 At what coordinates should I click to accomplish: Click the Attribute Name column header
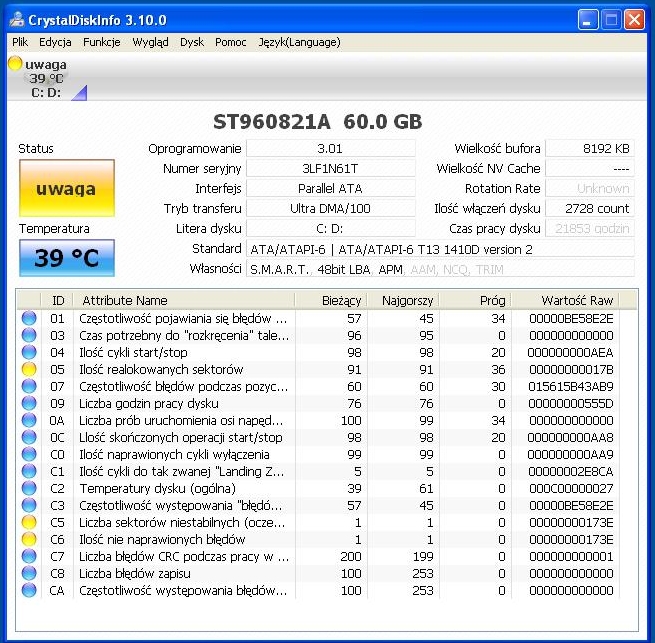184,300
